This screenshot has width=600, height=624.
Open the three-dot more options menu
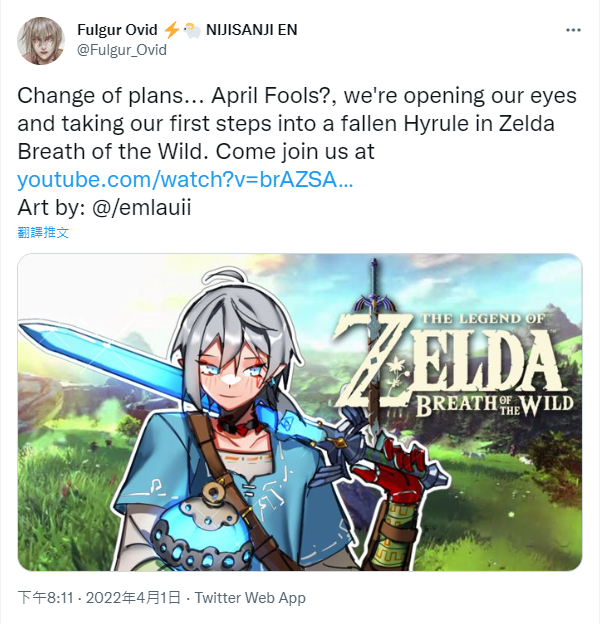pyautogui.click(x=573, y=30)
